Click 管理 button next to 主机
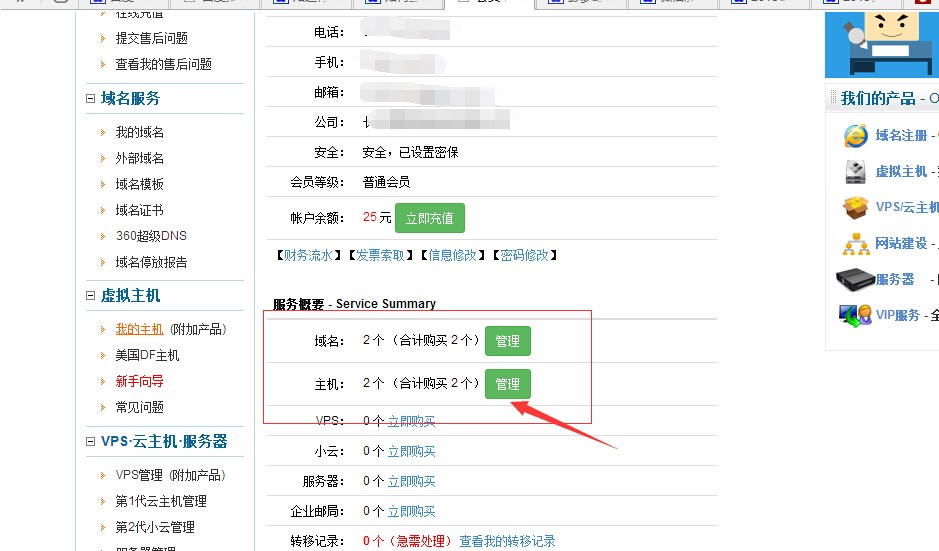This screenshot has height=551, width=939. [507, 384]
